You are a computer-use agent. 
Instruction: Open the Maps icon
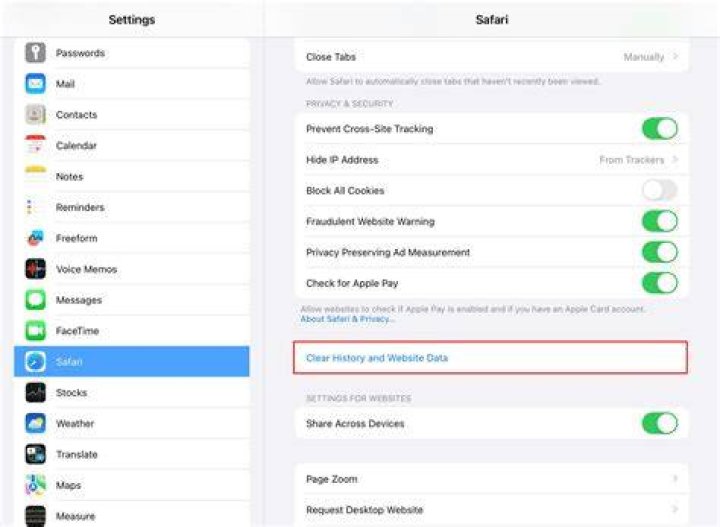35,485
